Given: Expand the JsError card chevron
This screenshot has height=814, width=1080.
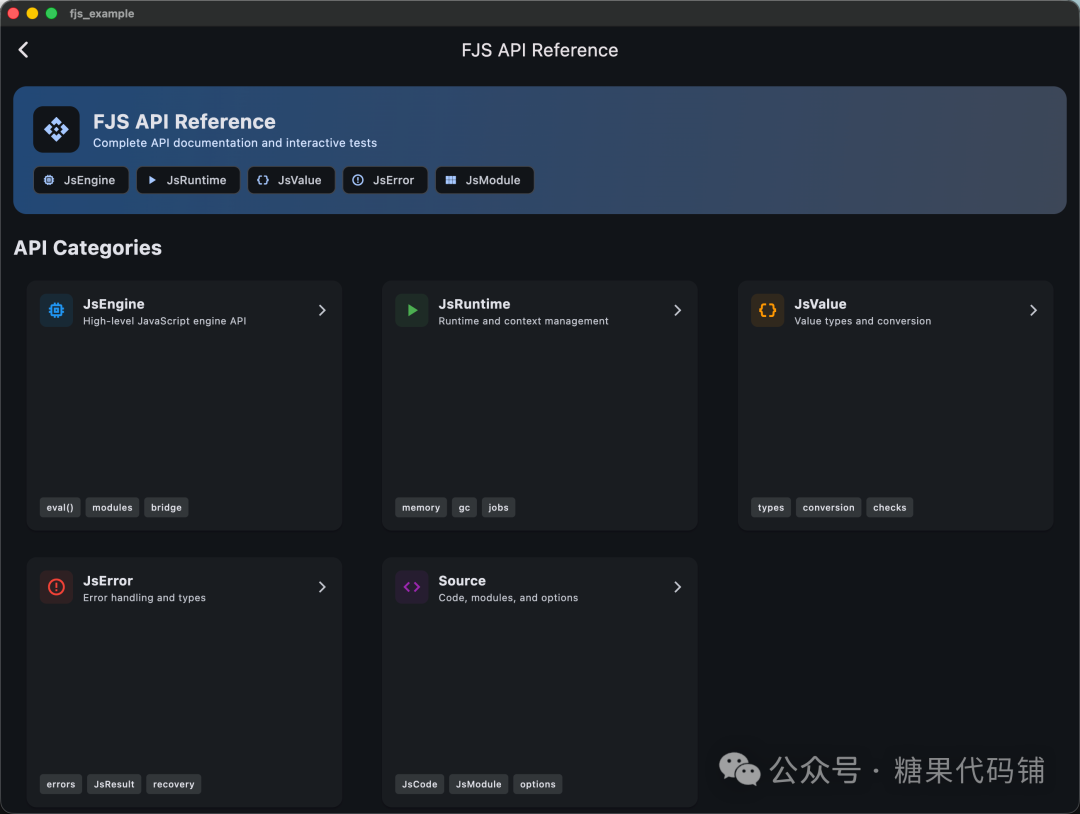Looking at the screenshot, I should point(322,587).
